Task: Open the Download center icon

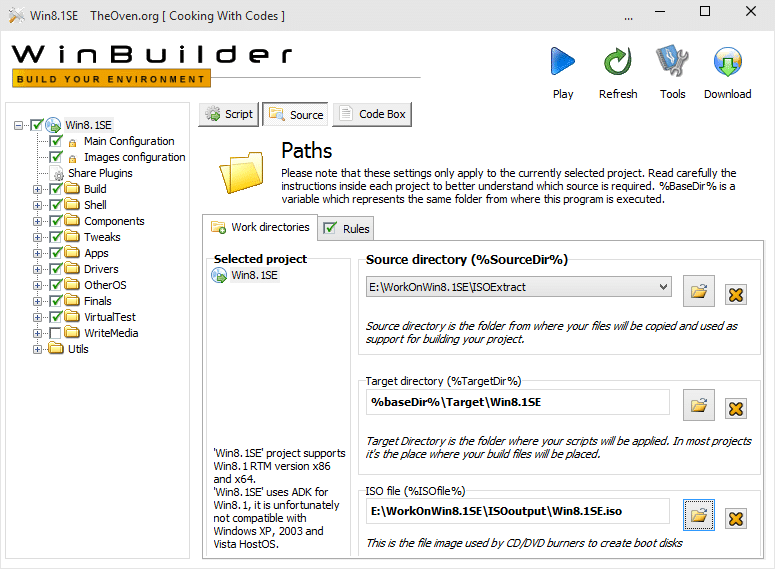Action: coord(727,64)
